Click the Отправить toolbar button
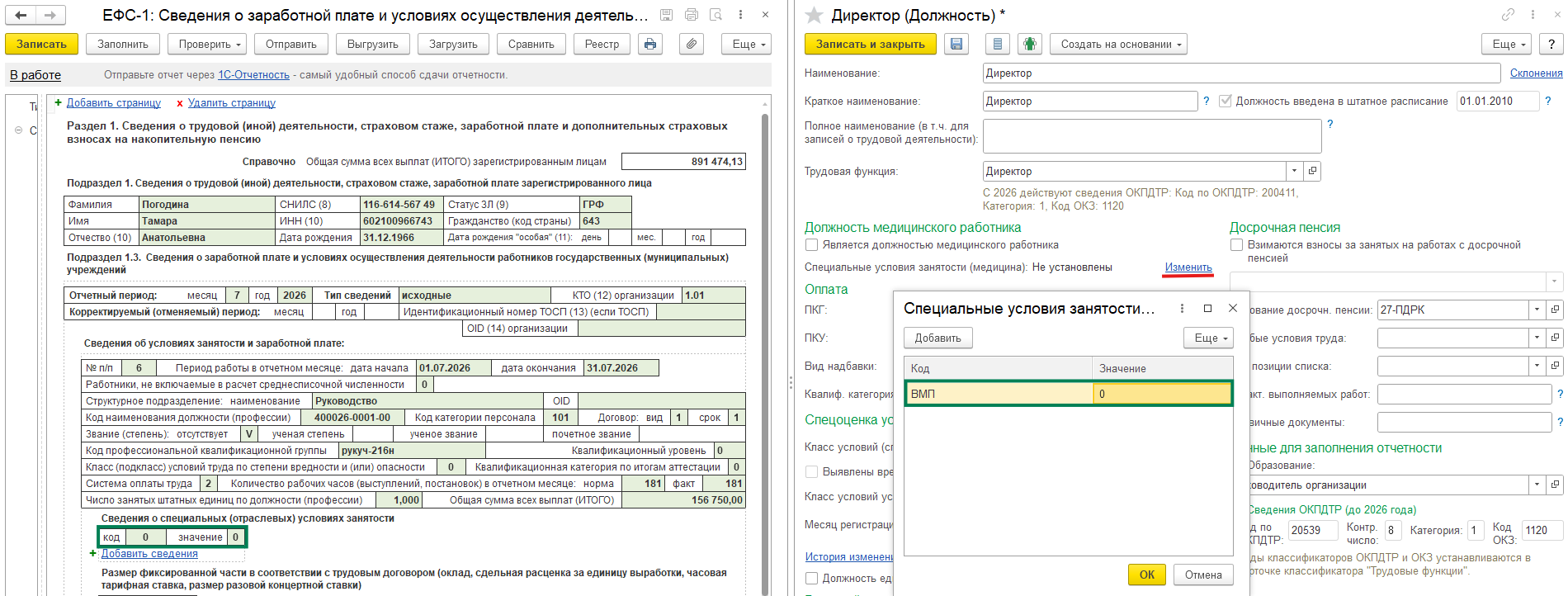The image size is (1568, 596). pos(291,44)
